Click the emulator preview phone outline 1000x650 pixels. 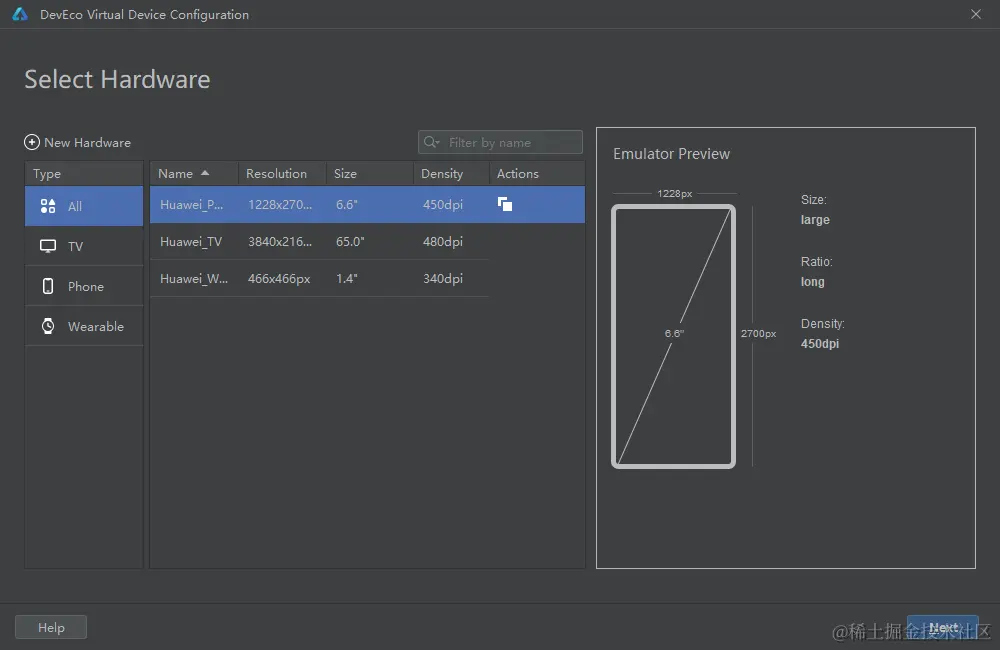point(673,336)
